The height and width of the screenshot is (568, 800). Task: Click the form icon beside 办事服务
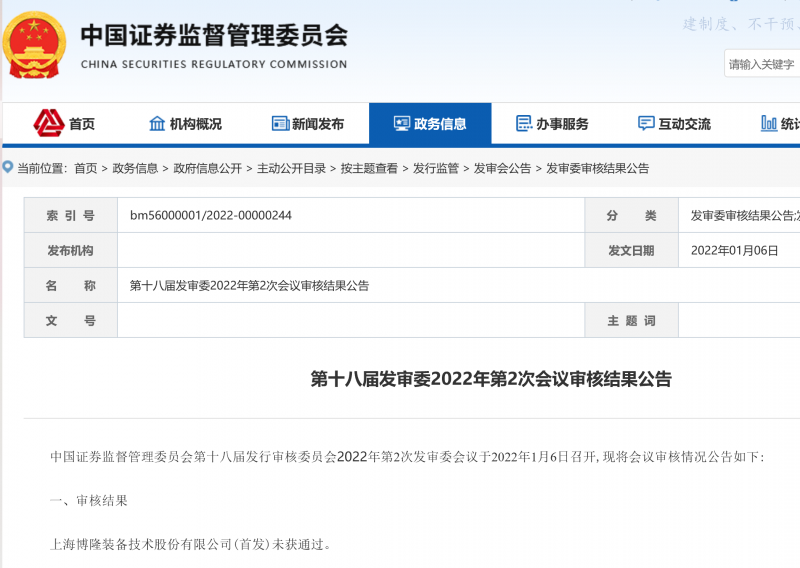524,124
